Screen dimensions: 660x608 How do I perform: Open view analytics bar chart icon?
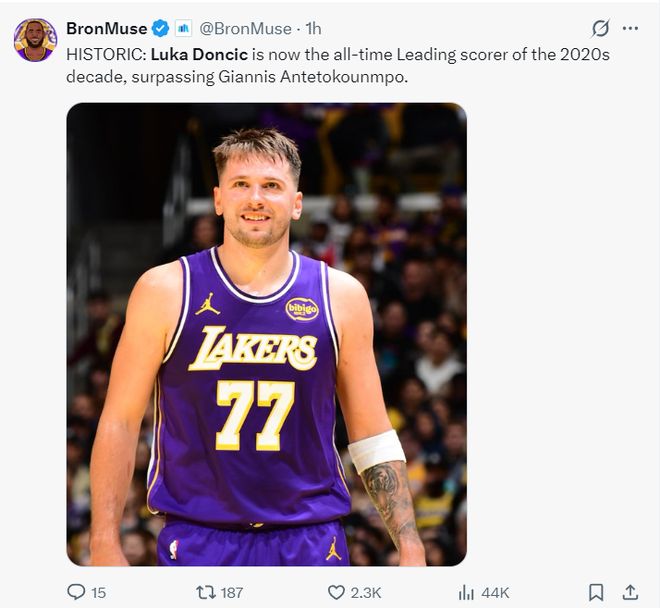pyautogui.click(x=466, y=592)
